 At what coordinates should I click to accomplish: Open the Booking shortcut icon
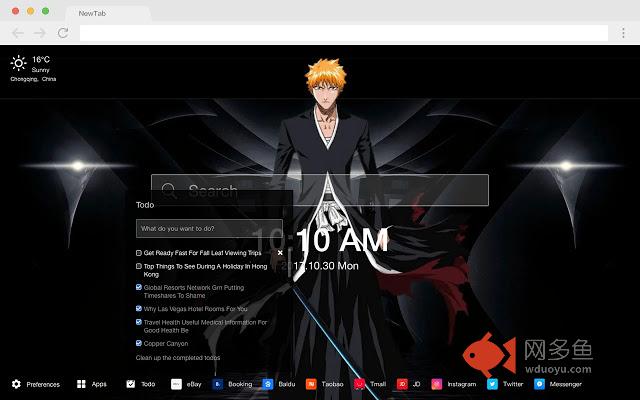218,384
